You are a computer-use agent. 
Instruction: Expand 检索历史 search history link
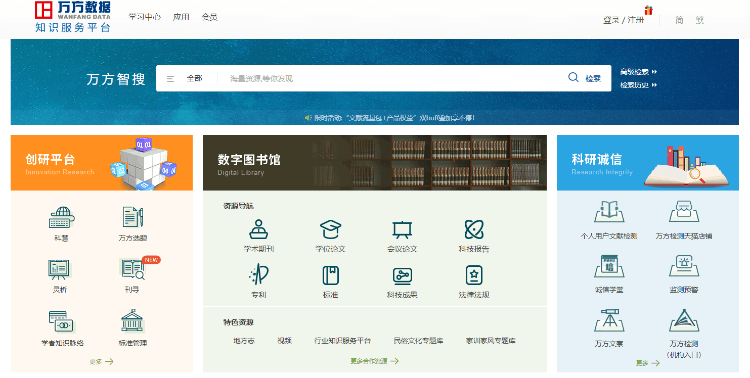click(639, 85)
